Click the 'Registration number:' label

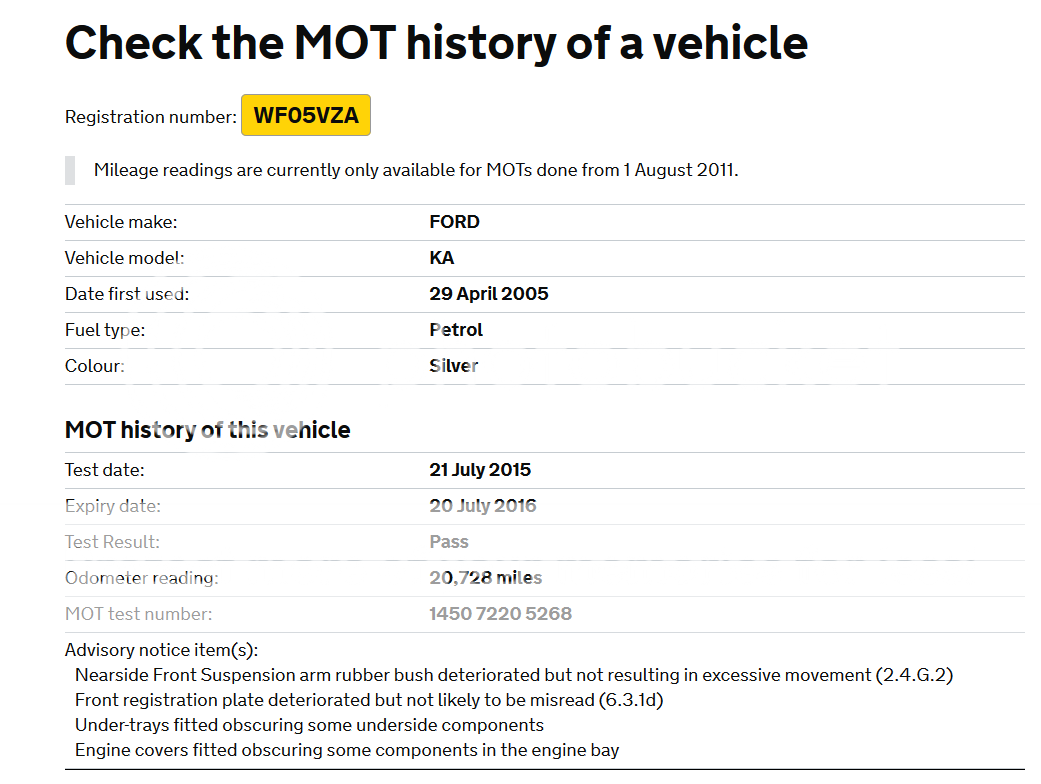click(150, 117)
